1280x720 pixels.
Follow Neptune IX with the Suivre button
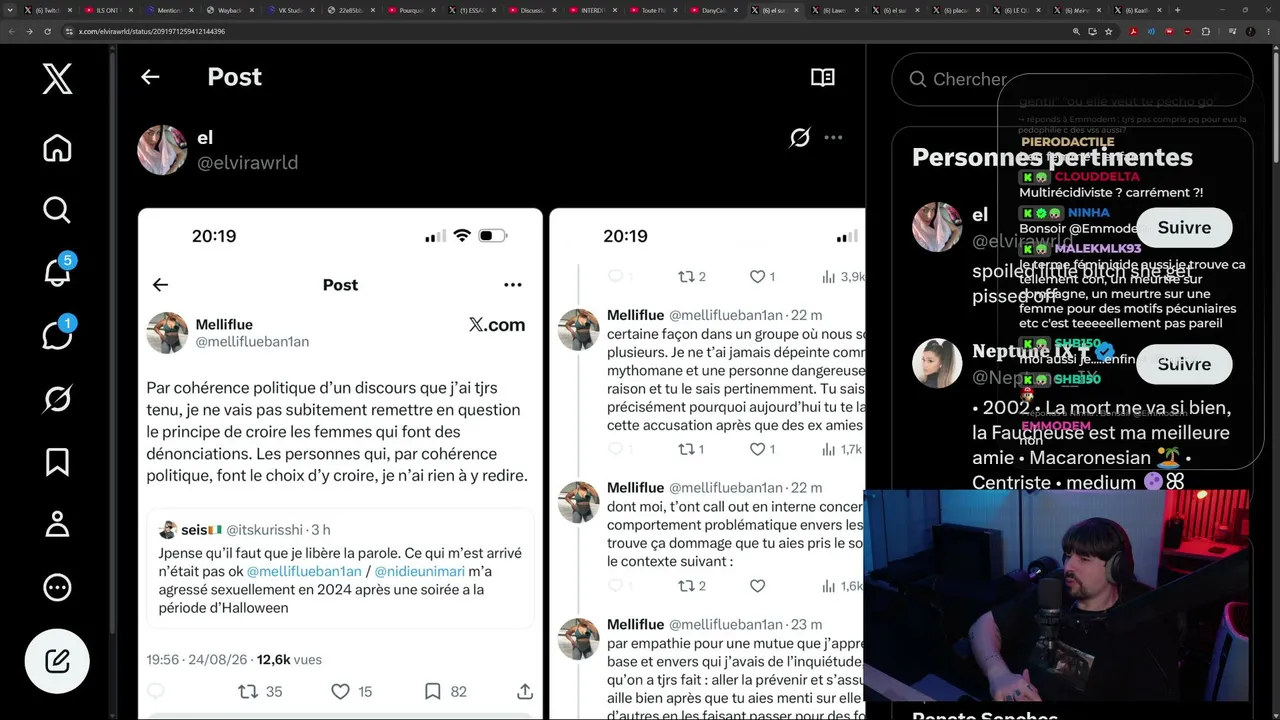pyautogui.click(x=1184, y=364)
